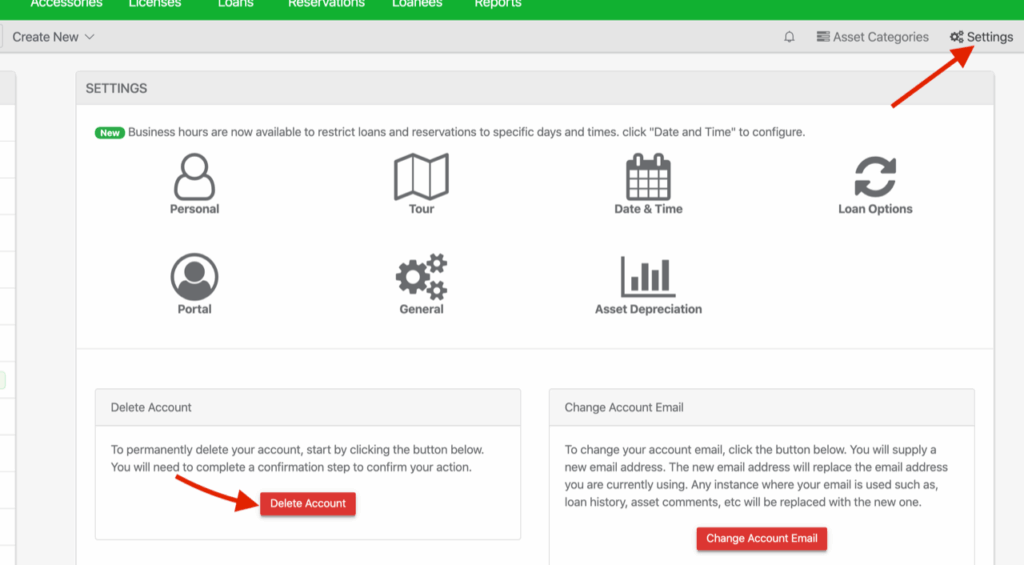This screenshot has height=565, width=1024.
Task: Open the Reports menu item
Action: click(497, 4)
